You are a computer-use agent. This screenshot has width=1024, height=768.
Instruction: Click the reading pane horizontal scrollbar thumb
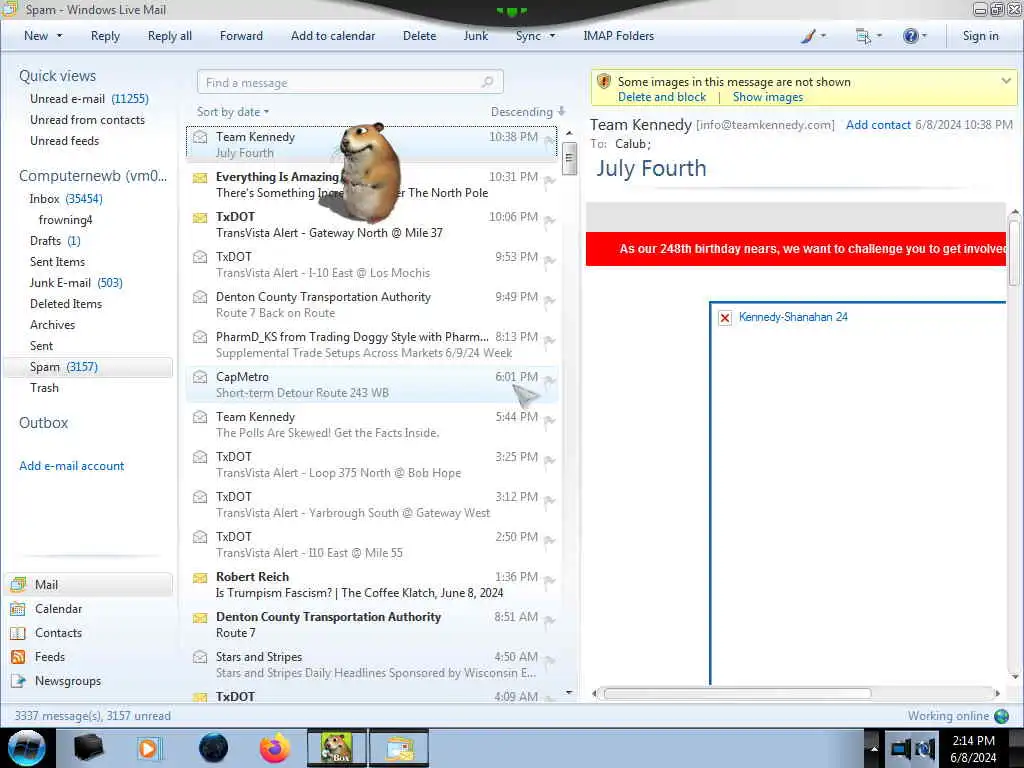pos(737,693)
